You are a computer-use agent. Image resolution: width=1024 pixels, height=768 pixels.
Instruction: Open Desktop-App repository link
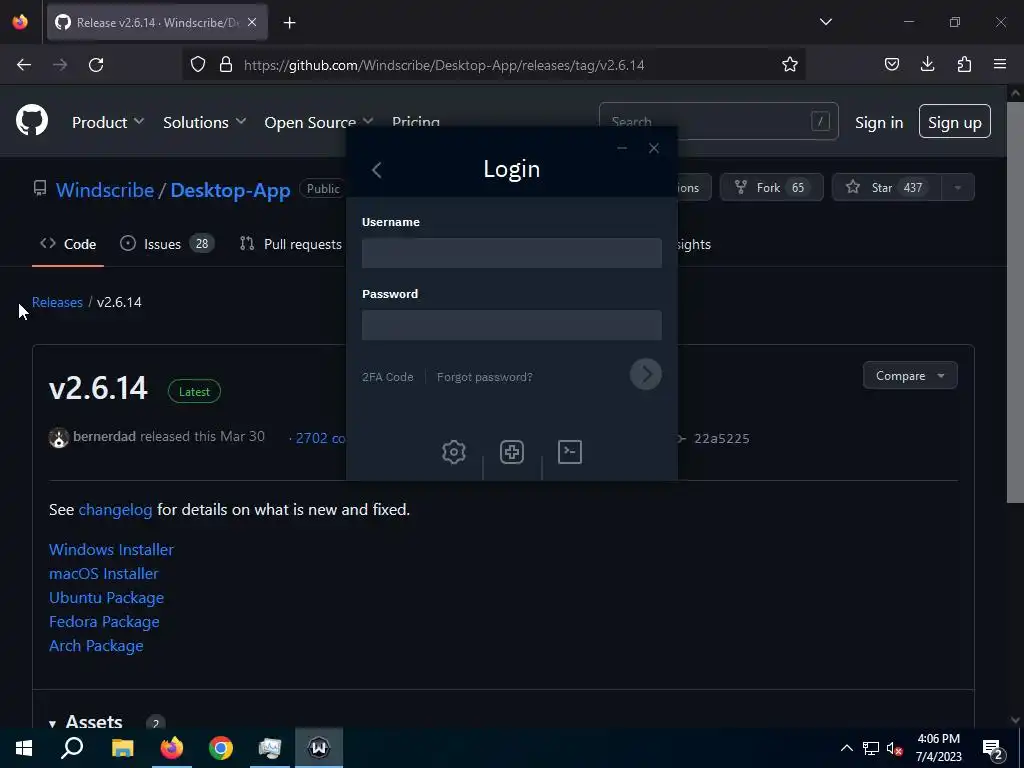pos(230,190)
